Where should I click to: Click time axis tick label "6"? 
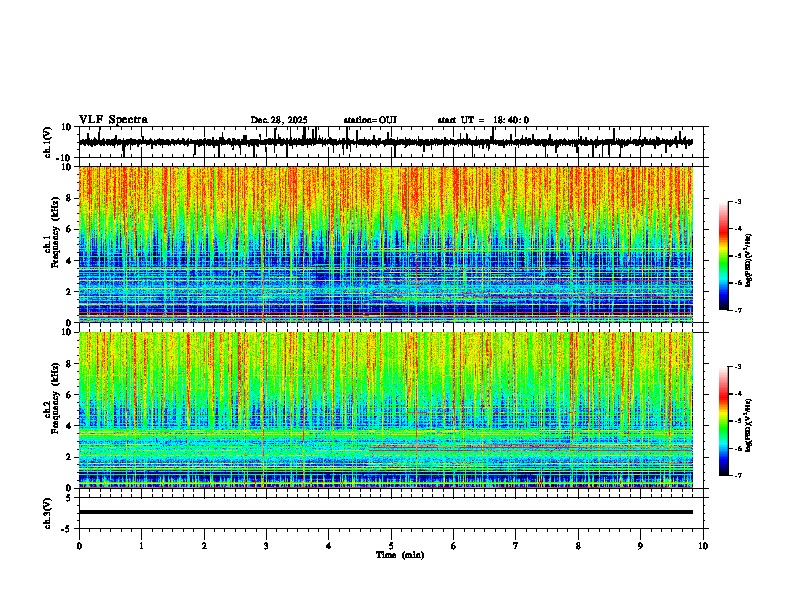(x=454, y=546)
